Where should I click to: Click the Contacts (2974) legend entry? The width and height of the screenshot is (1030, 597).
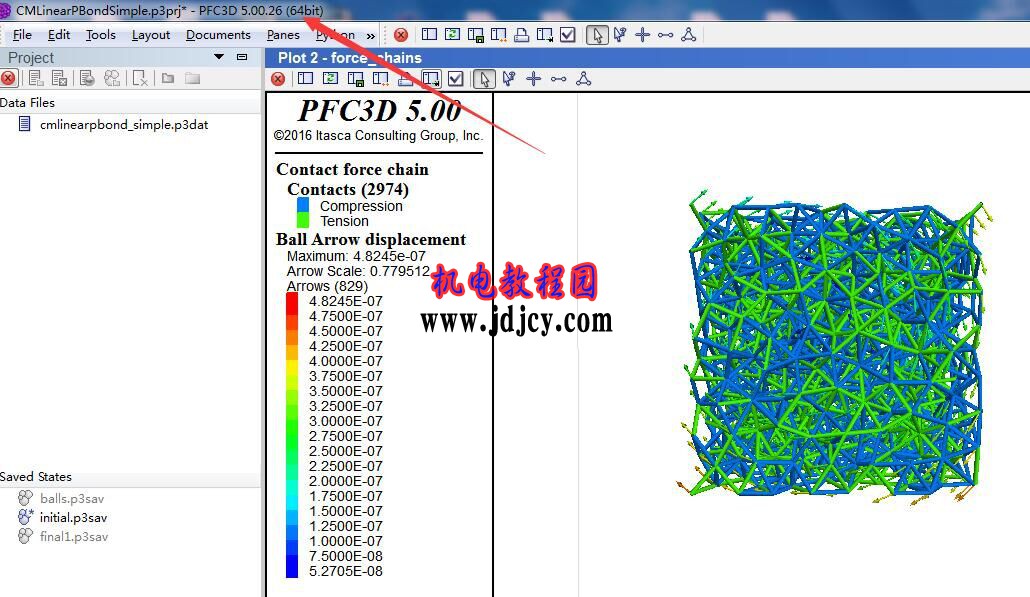[347, 189]
